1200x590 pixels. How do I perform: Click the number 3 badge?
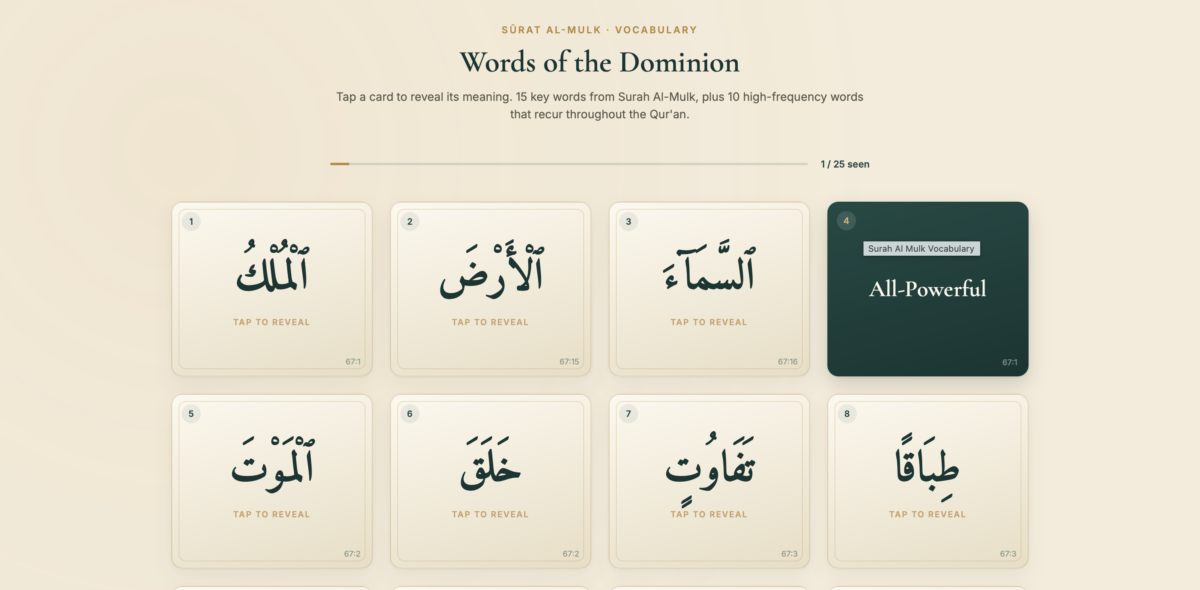click(x=628, y=221)
